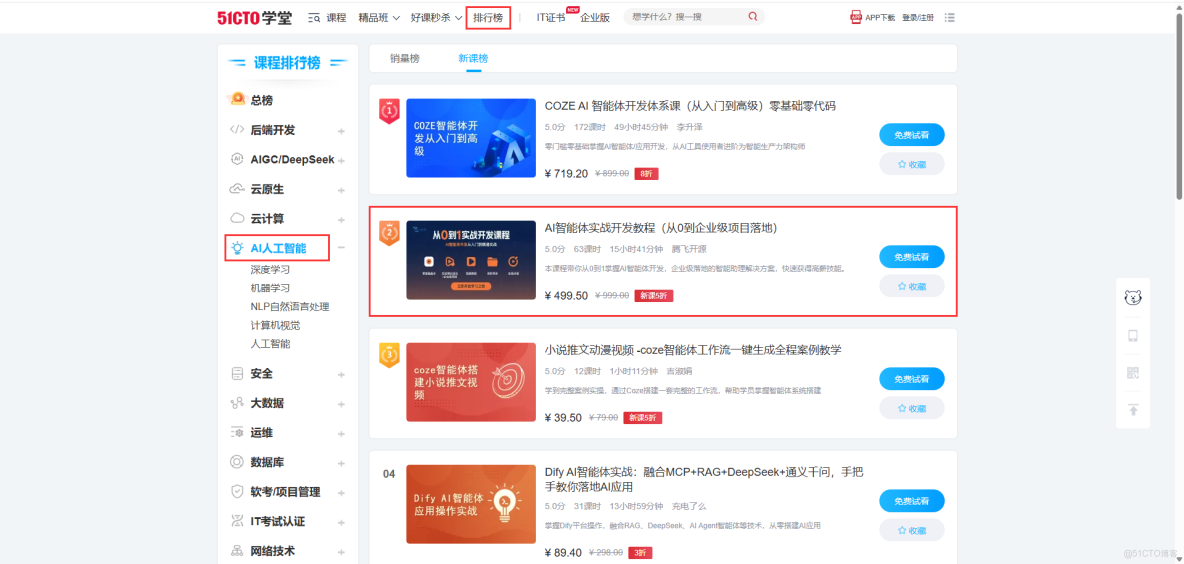Click the magnifier icon in search box
Viewport: 1184px width, 564px height.
(x=753, y=17)
